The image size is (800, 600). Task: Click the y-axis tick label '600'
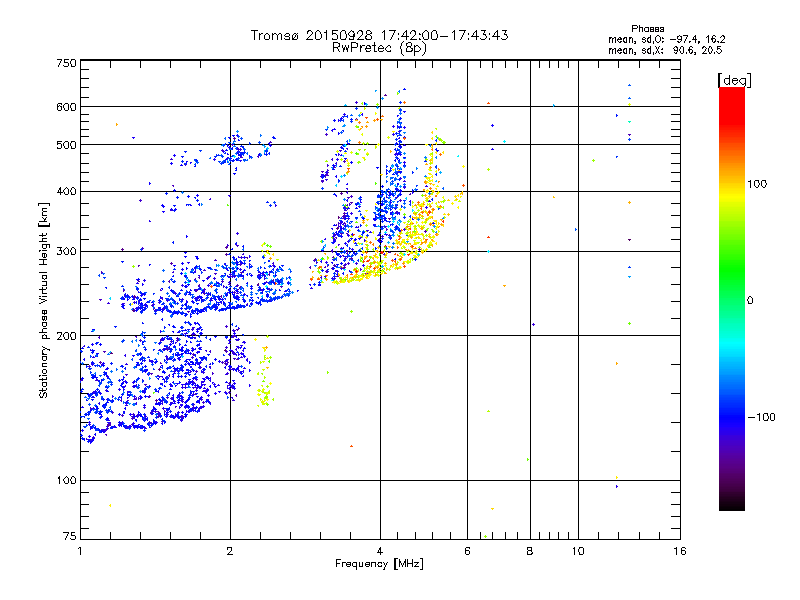[x=66, y=107]
